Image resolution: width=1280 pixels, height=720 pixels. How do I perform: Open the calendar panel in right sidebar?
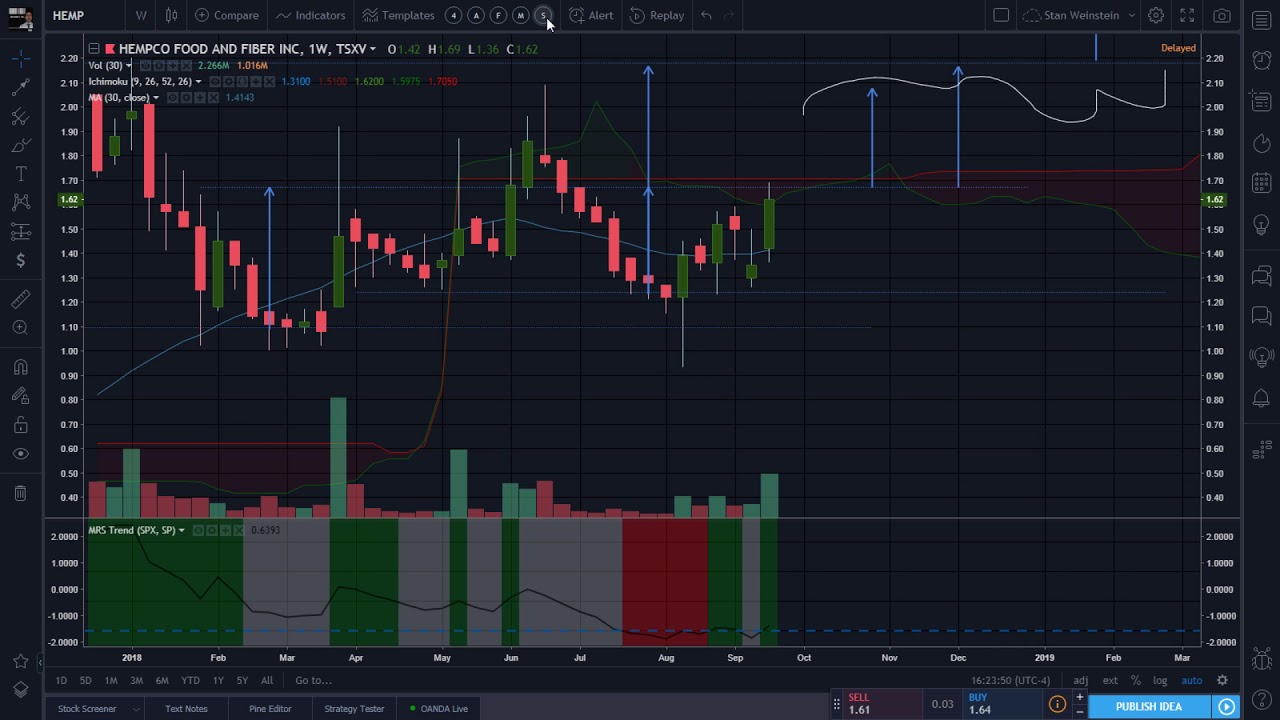pyautogui.click(x=1261, y=183)
